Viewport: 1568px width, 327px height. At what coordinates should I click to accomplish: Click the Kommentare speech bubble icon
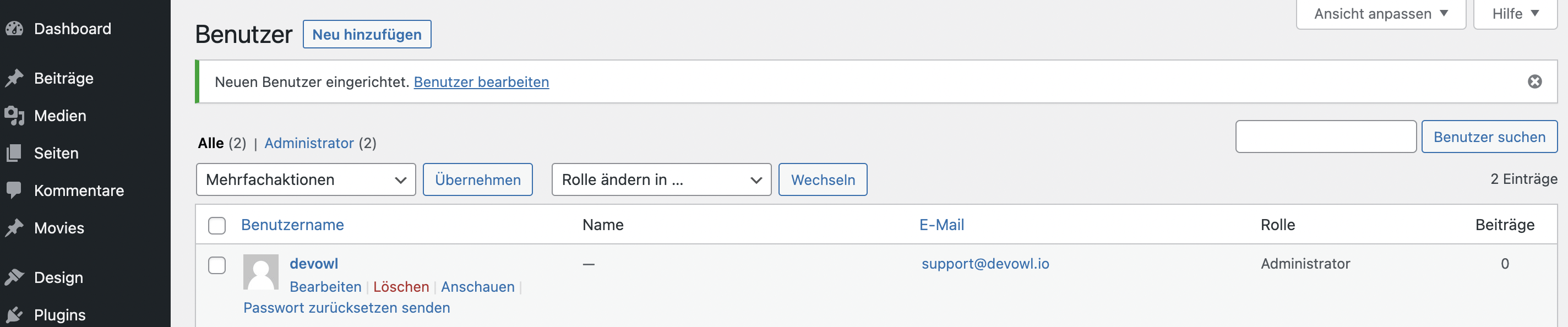14,190
